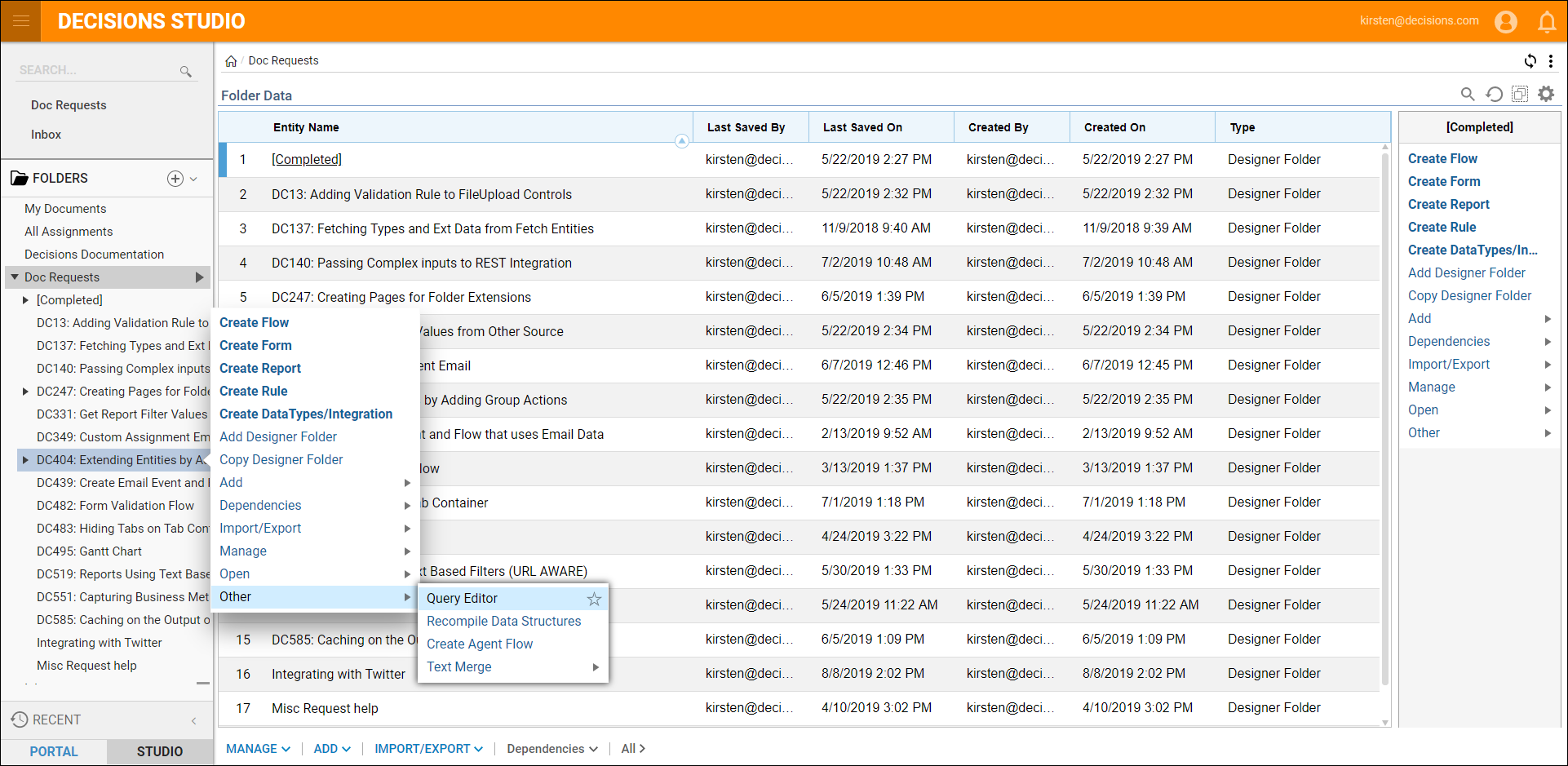The image size is (1568, 766).
Task: Expand the [Completed] tree node
Action: 26,300
